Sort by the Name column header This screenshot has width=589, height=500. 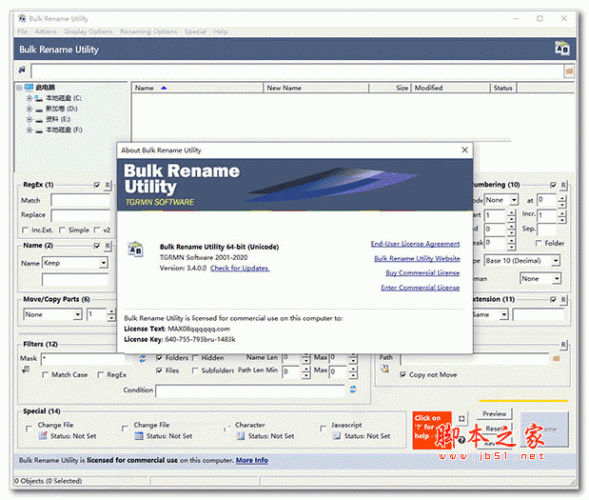197,88
